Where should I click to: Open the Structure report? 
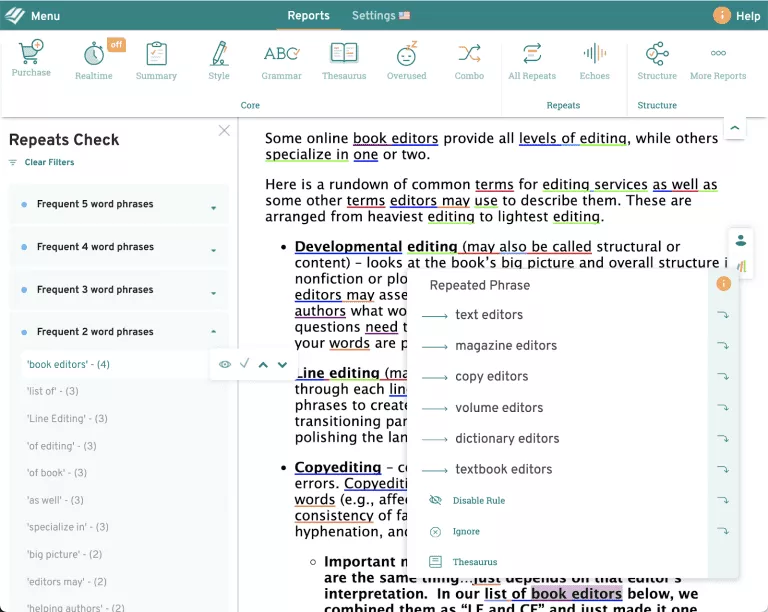point(657,61)
